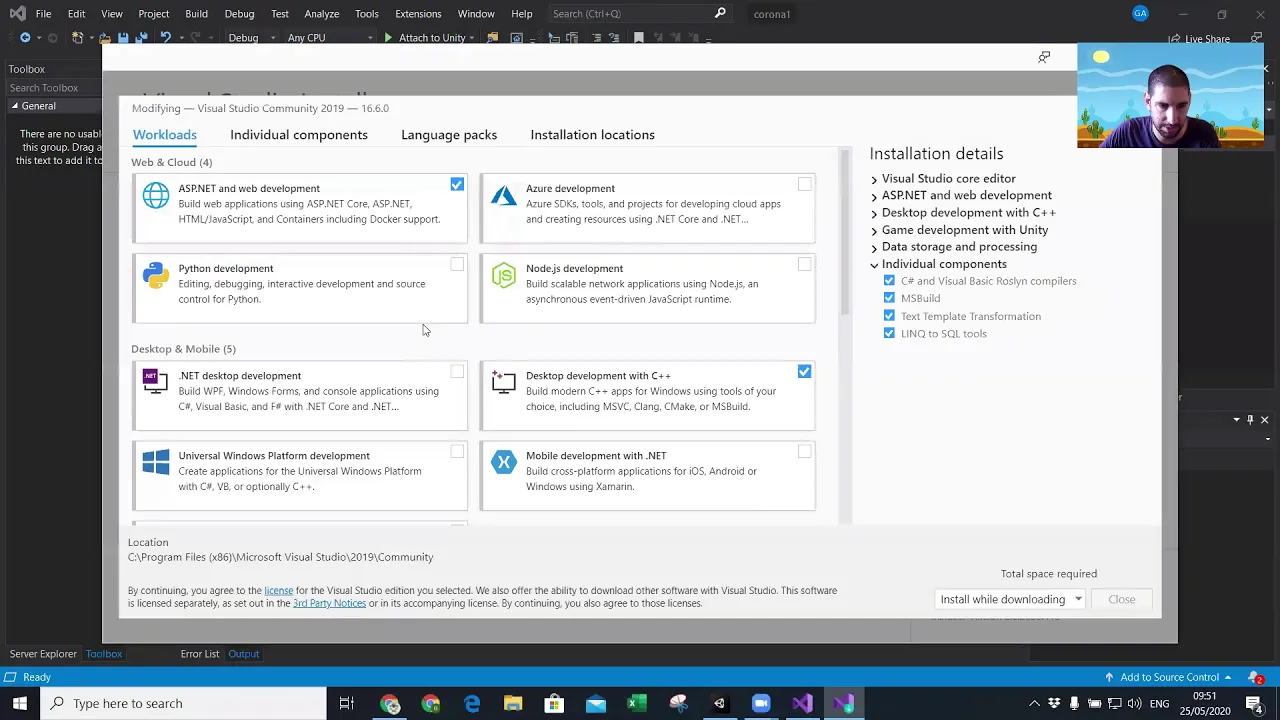Screen dimensions: 1280x720
Task: Click the Live Share button
Action: click(1199, 39)
